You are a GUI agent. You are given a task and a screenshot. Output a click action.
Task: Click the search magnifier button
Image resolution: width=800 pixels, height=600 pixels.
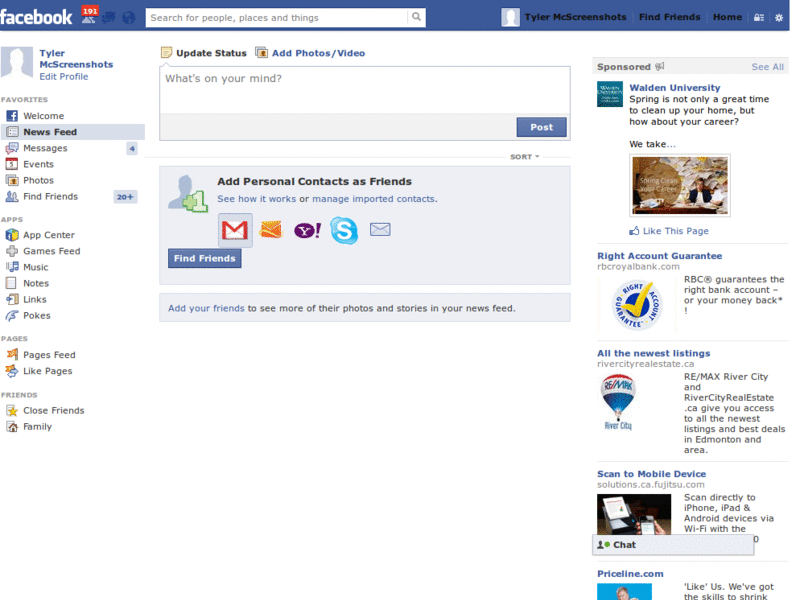coord(416,17)
